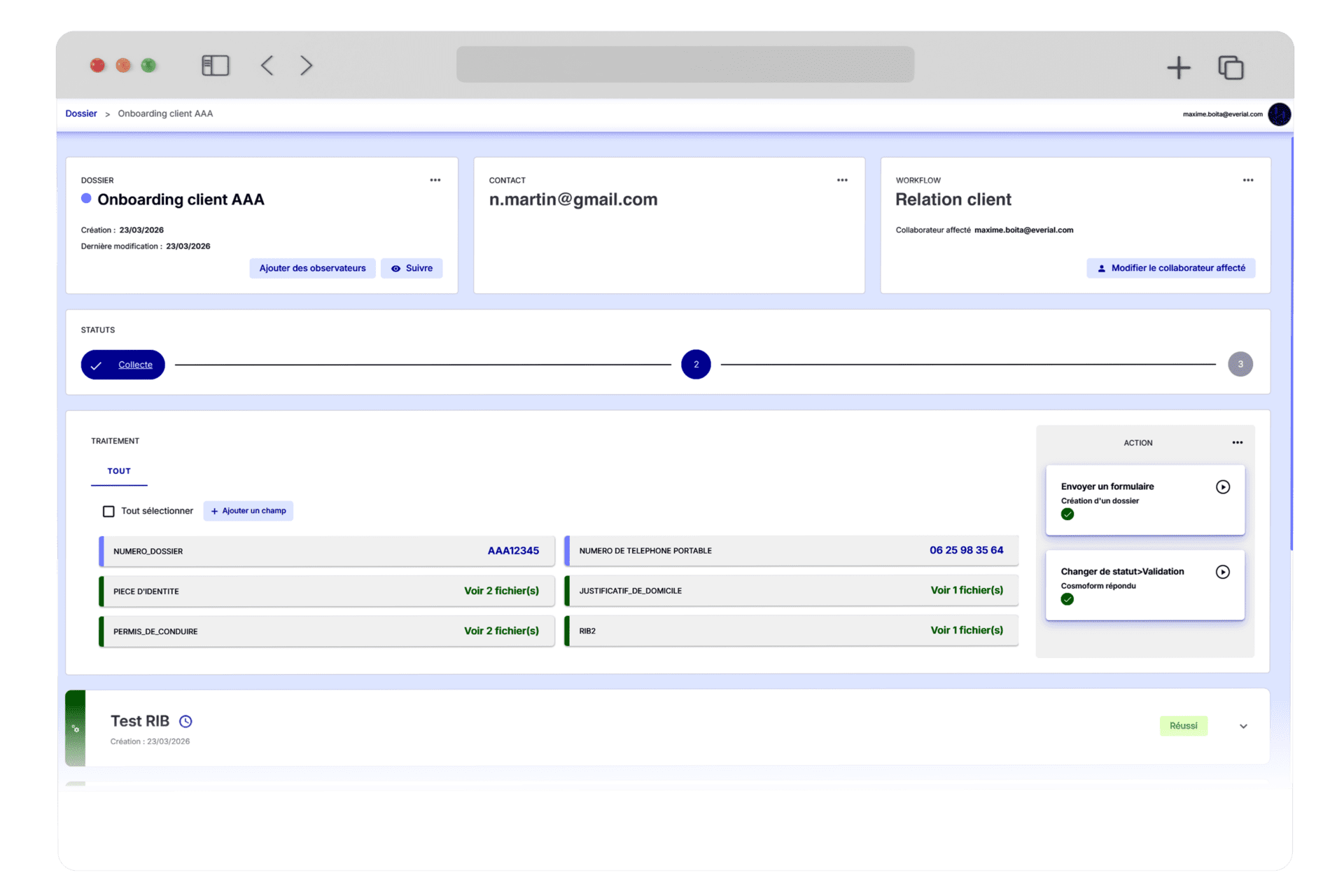Go to Dossier breadcrumb link

[81, 113]
